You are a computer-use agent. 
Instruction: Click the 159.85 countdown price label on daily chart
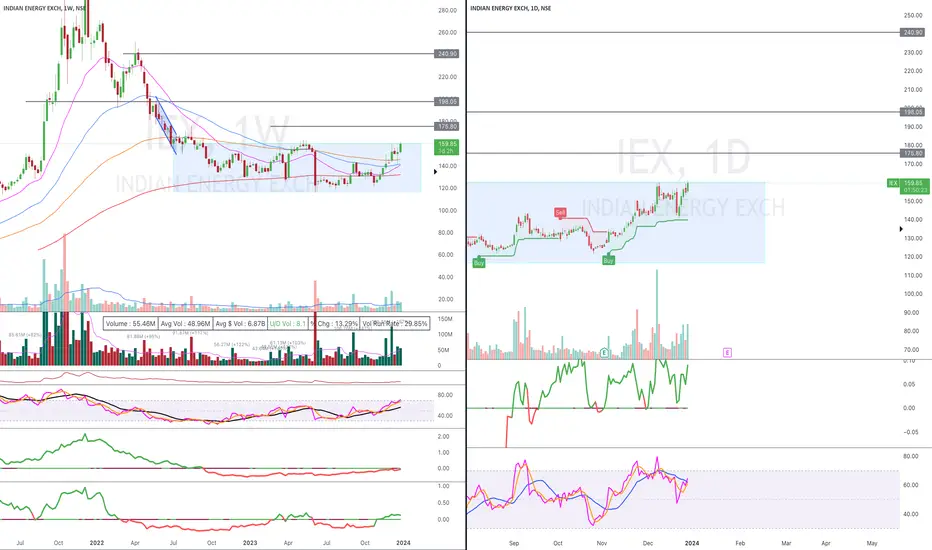(913, 186)
